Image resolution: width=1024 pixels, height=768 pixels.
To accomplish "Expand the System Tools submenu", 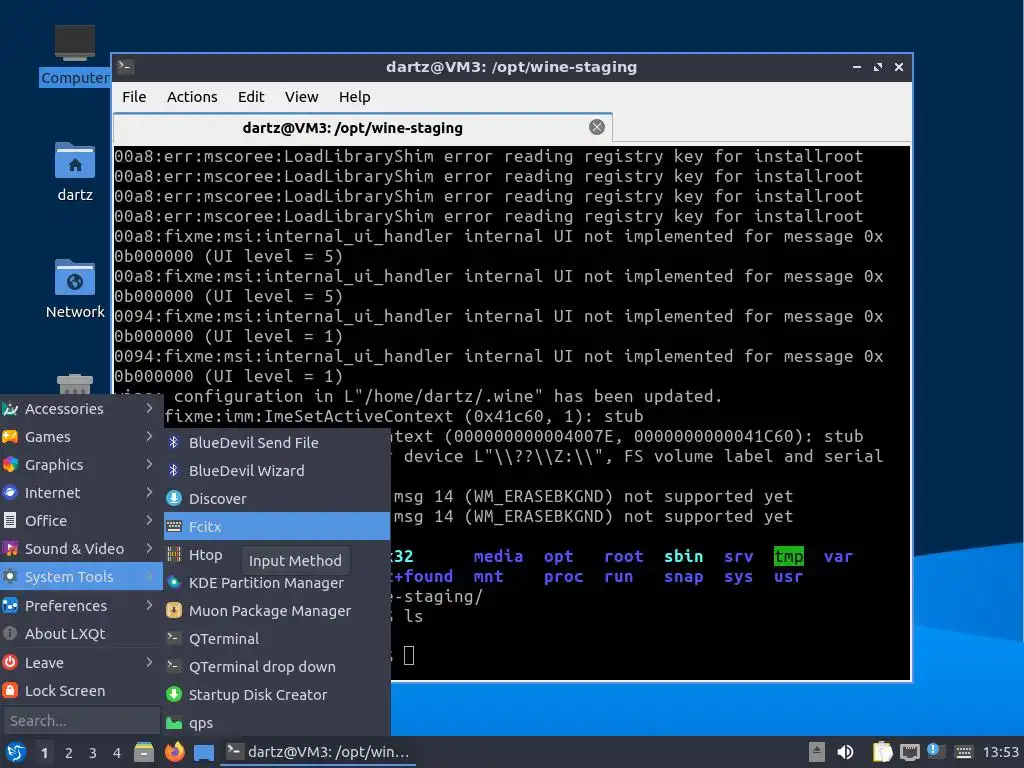I will tap(81, 577).
